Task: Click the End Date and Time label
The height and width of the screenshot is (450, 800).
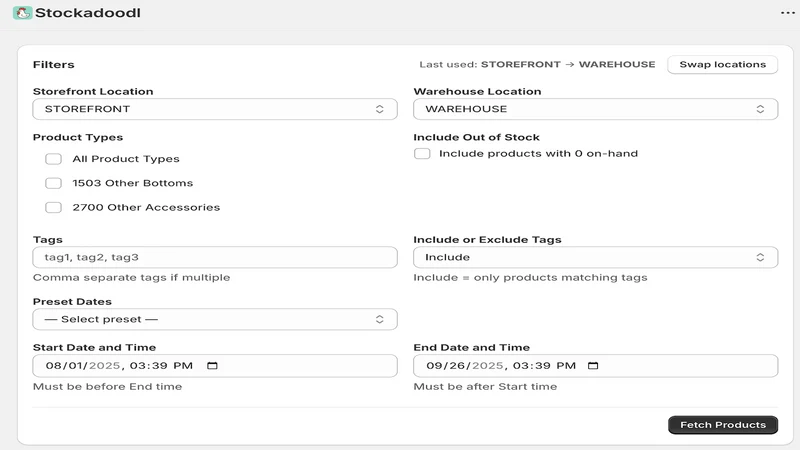Action: 471,347
